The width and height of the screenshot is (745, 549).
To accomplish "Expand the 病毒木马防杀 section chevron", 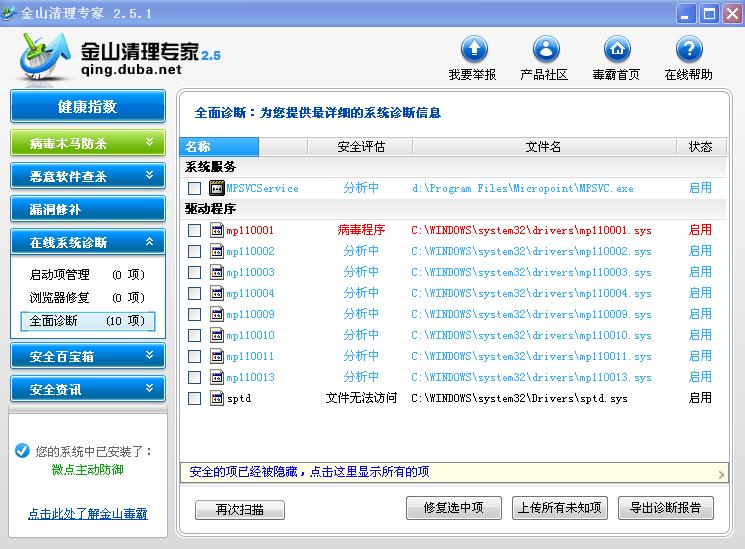I will pyautogui.click(x=150, y=142).
